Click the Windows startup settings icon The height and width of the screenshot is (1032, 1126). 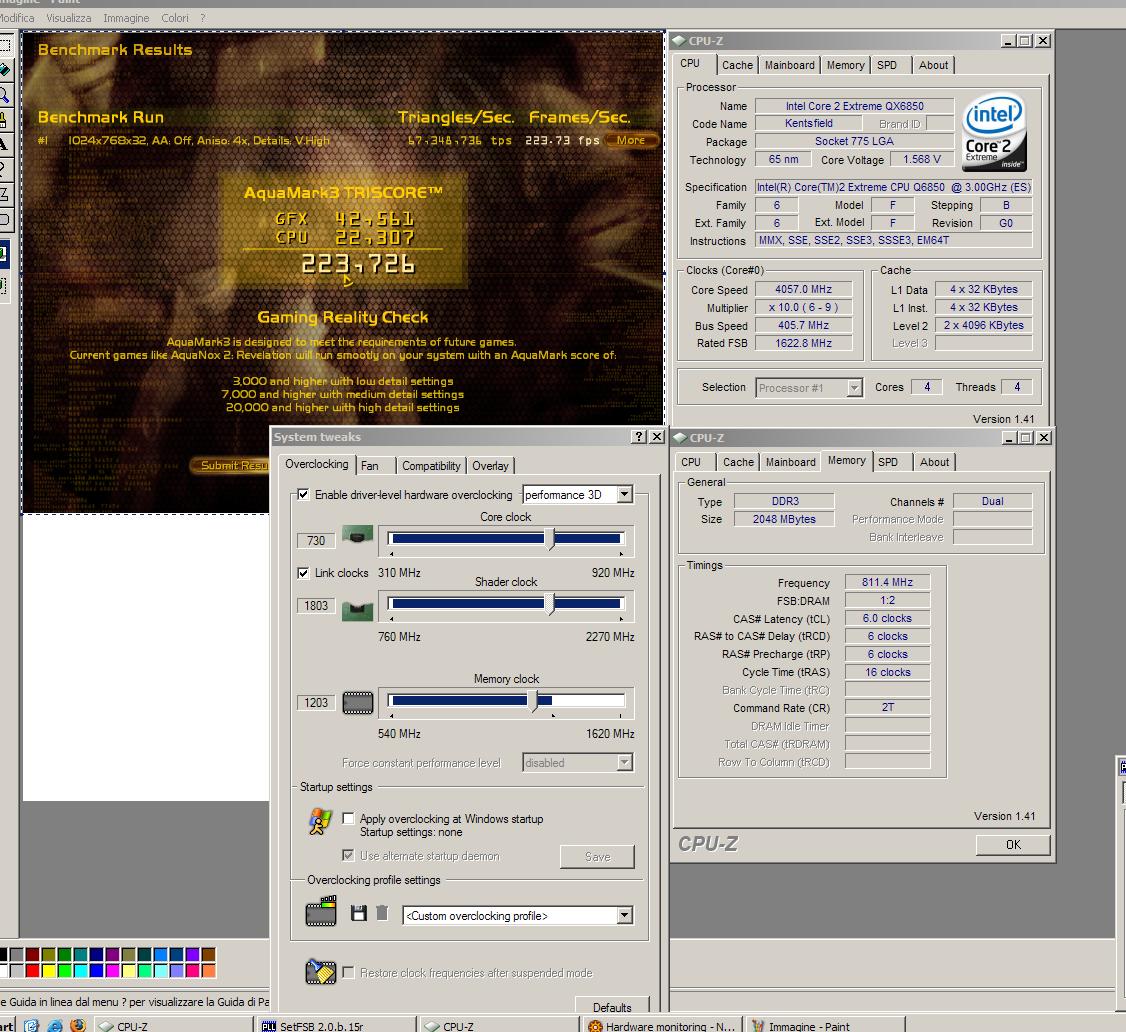coord(320,822)
